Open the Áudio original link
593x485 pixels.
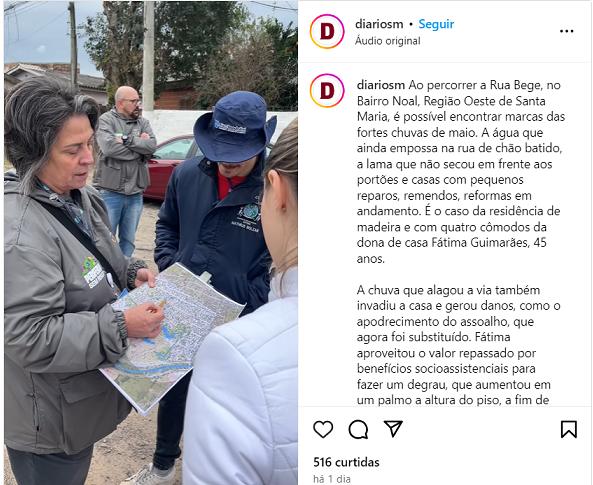[x=388, y=41]
